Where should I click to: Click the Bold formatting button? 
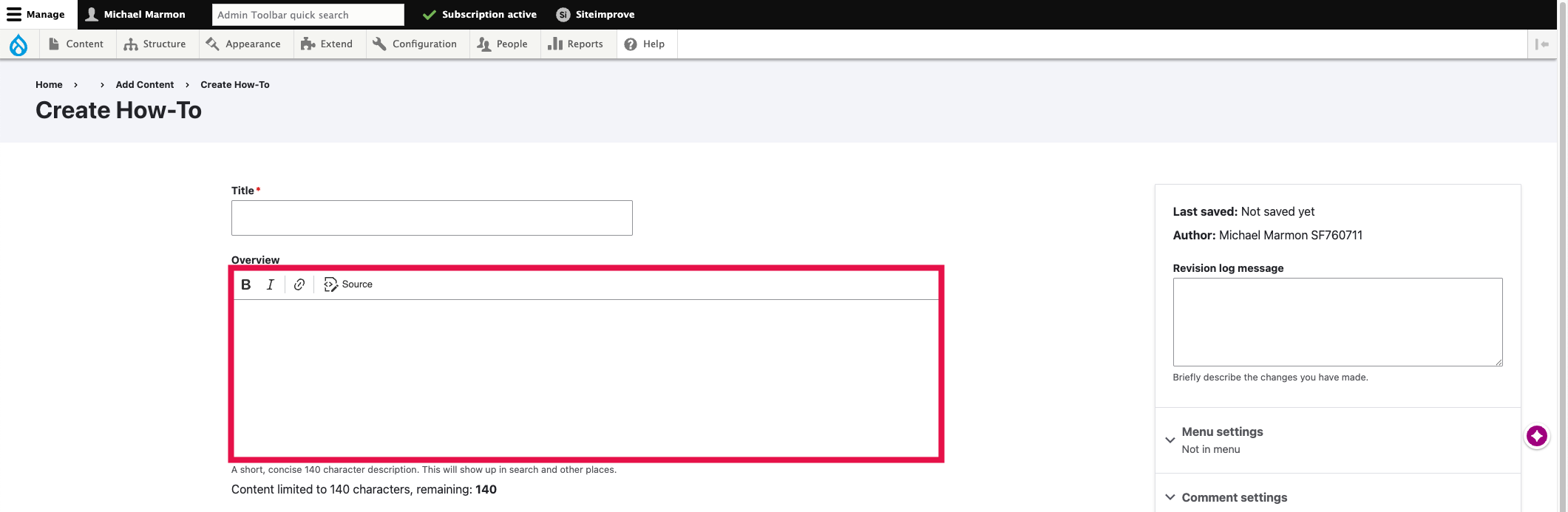246,284
